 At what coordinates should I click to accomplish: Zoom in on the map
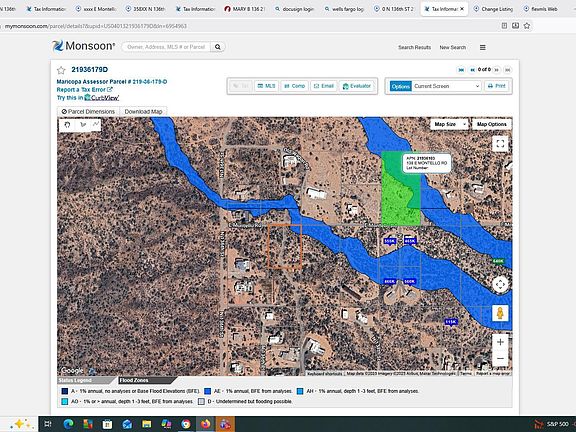point(500,342)
